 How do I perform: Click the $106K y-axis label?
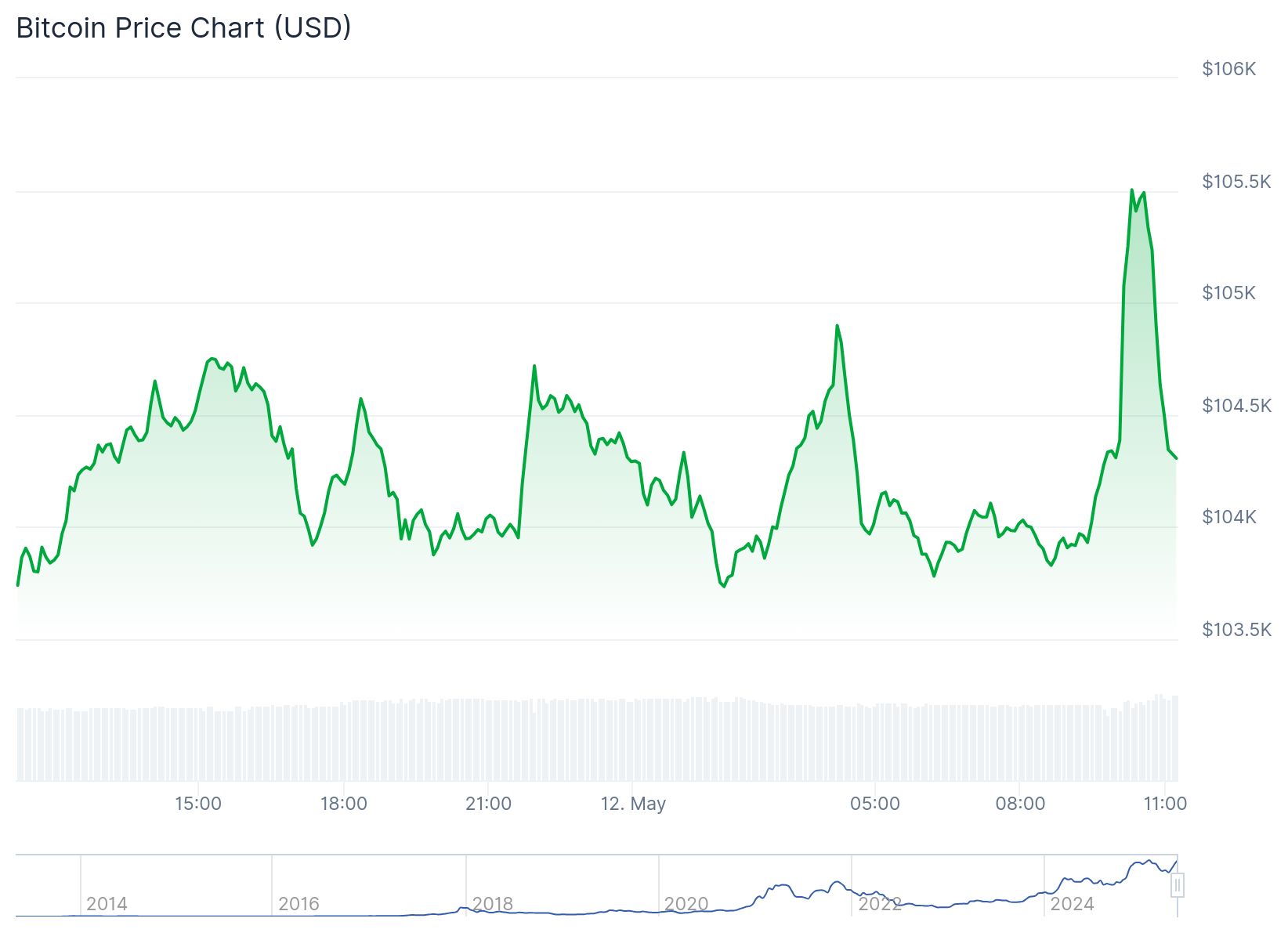(1228, 69)
